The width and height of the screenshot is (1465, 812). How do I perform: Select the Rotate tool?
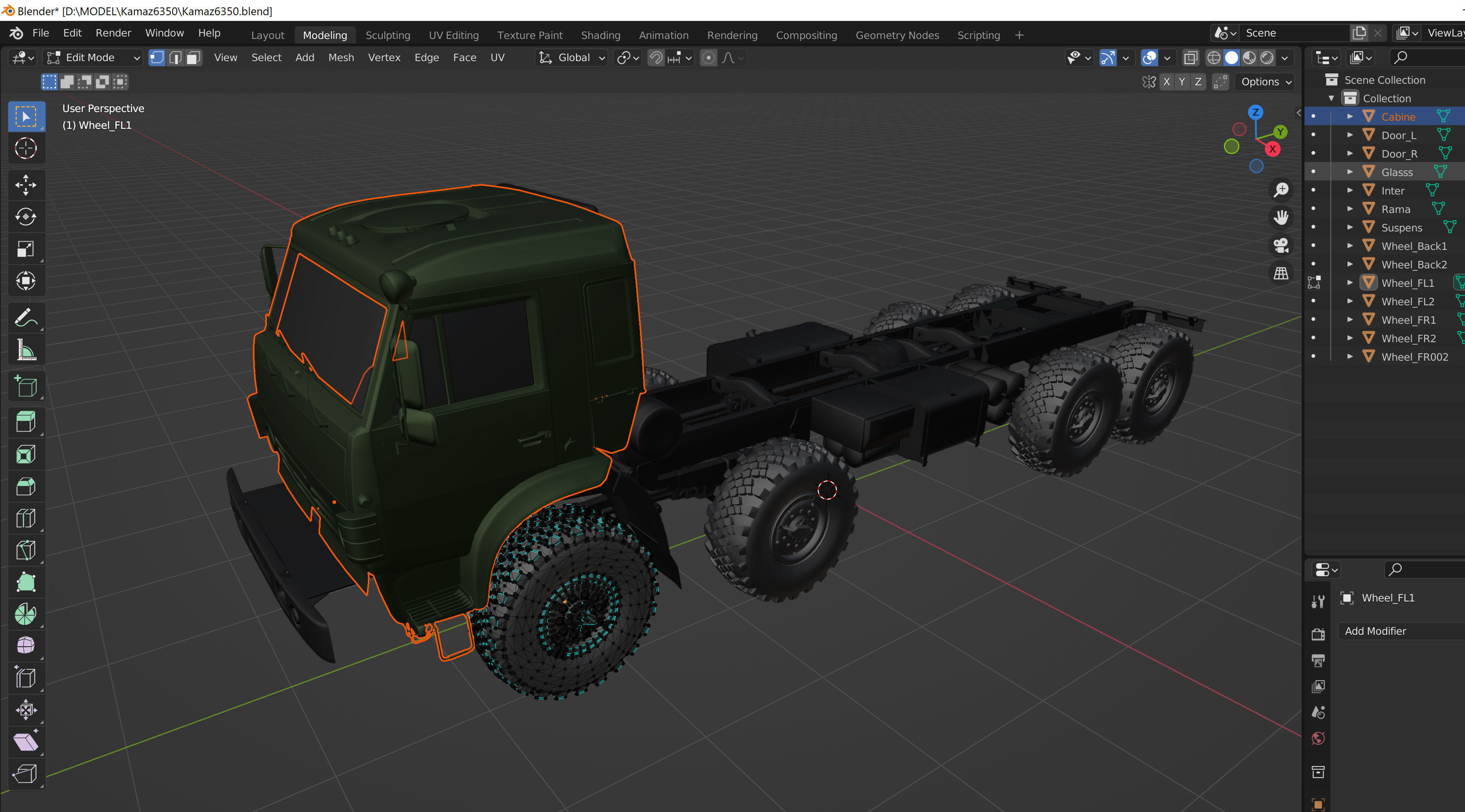[x=25, y=217]
